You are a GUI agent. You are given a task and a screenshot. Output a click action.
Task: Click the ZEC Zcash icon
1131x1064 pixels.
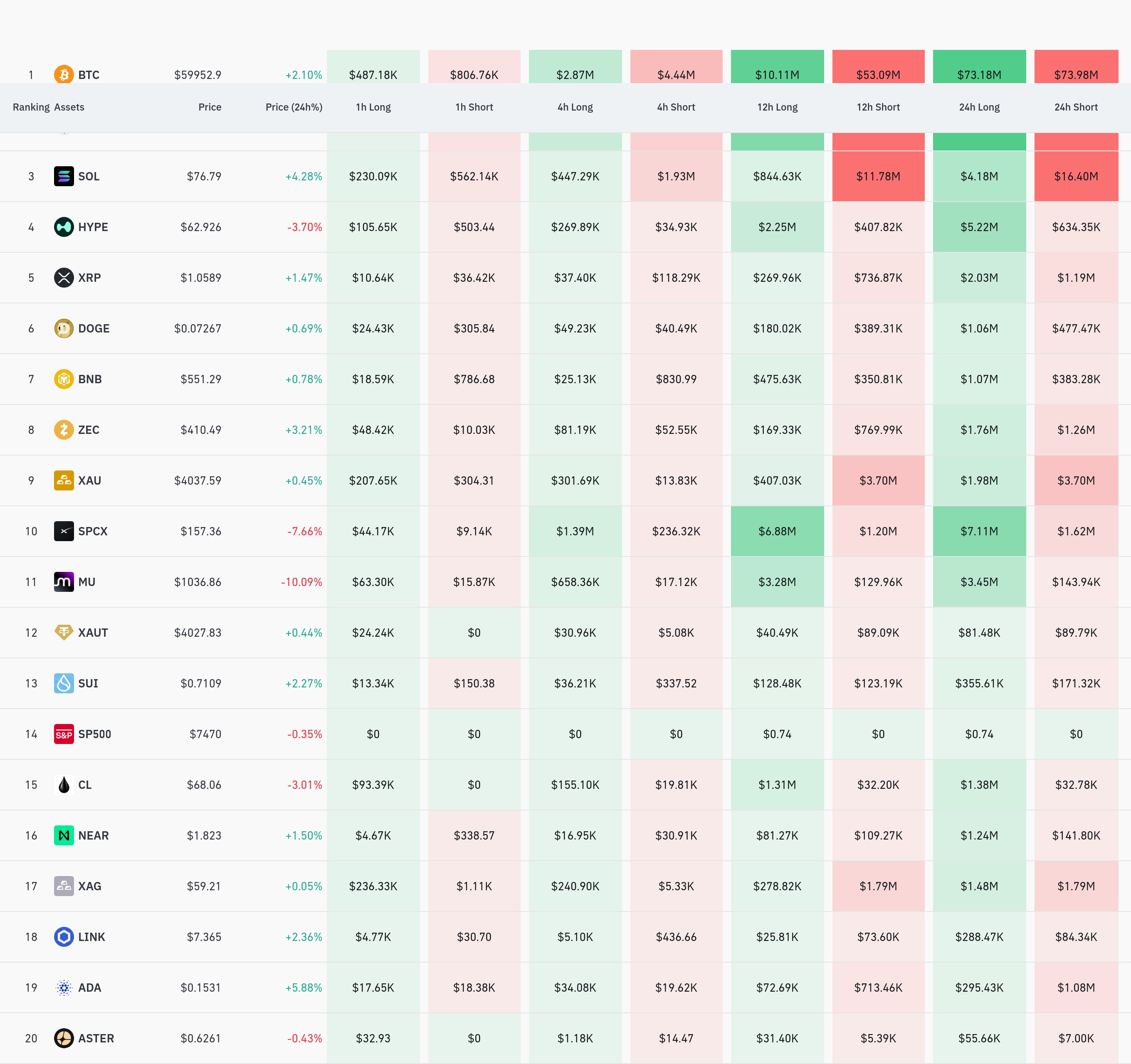coord(64,429)
